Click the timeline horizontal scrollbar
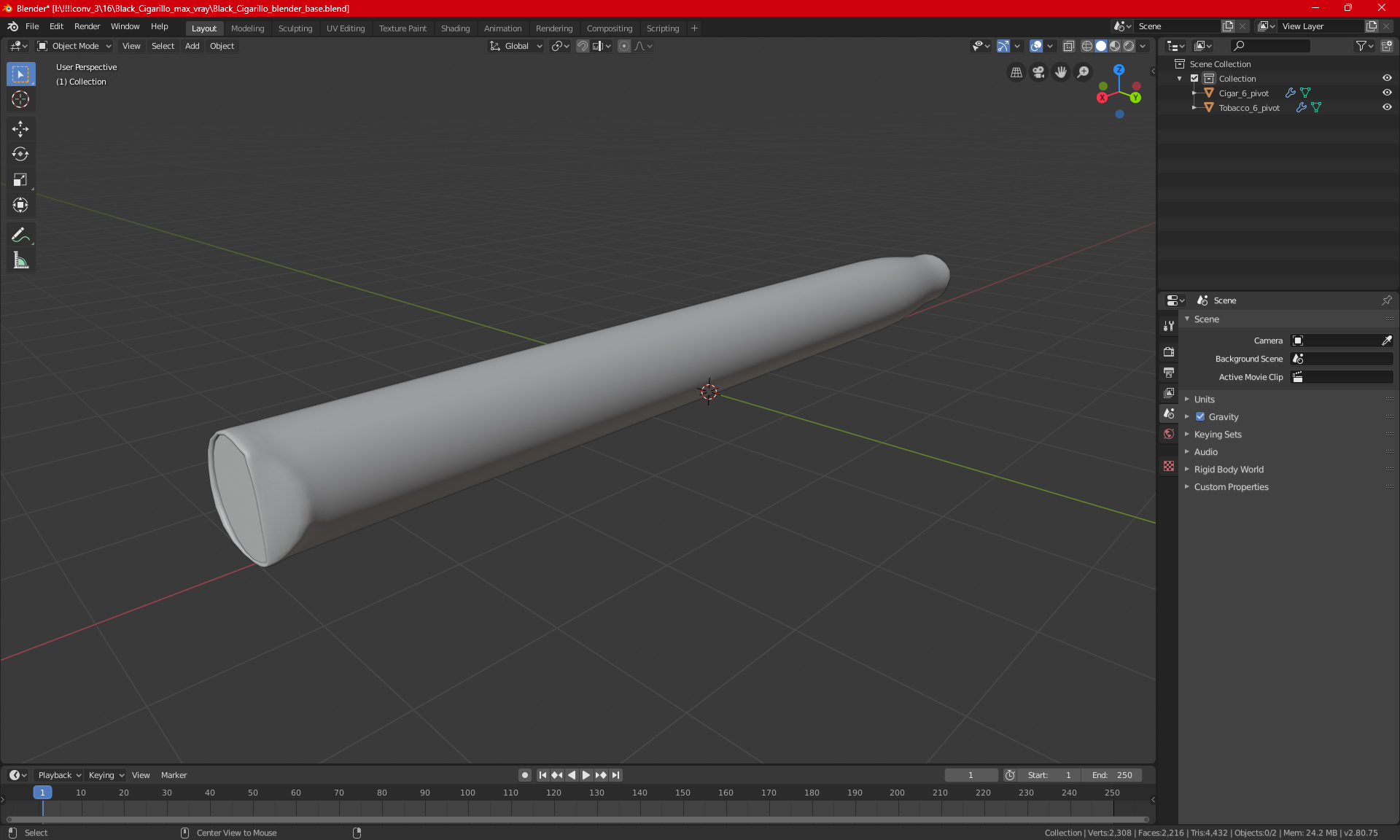 (x=577, y=820)
